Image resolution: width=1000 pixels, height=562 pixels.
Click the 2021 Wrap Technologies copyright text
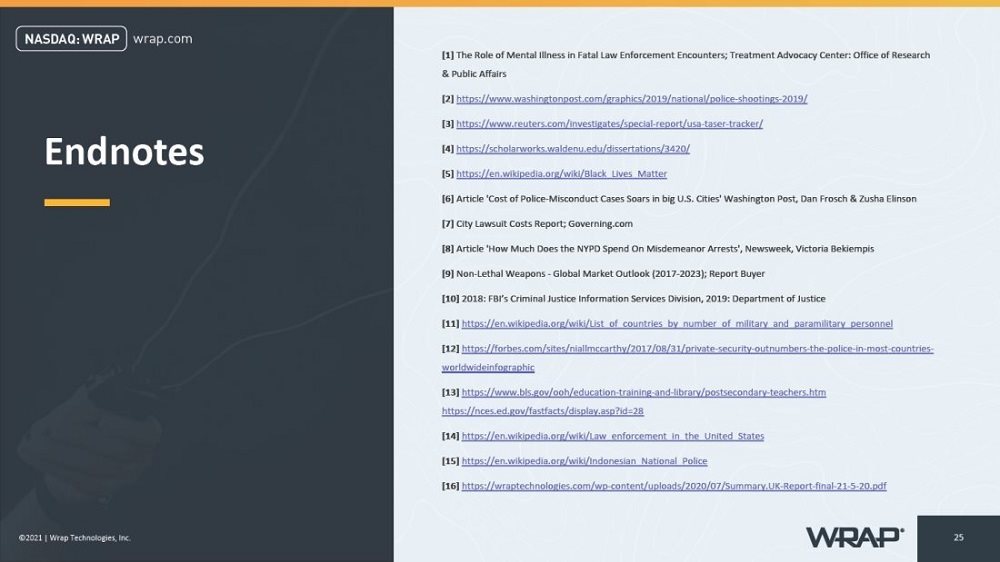pos(75,538)
